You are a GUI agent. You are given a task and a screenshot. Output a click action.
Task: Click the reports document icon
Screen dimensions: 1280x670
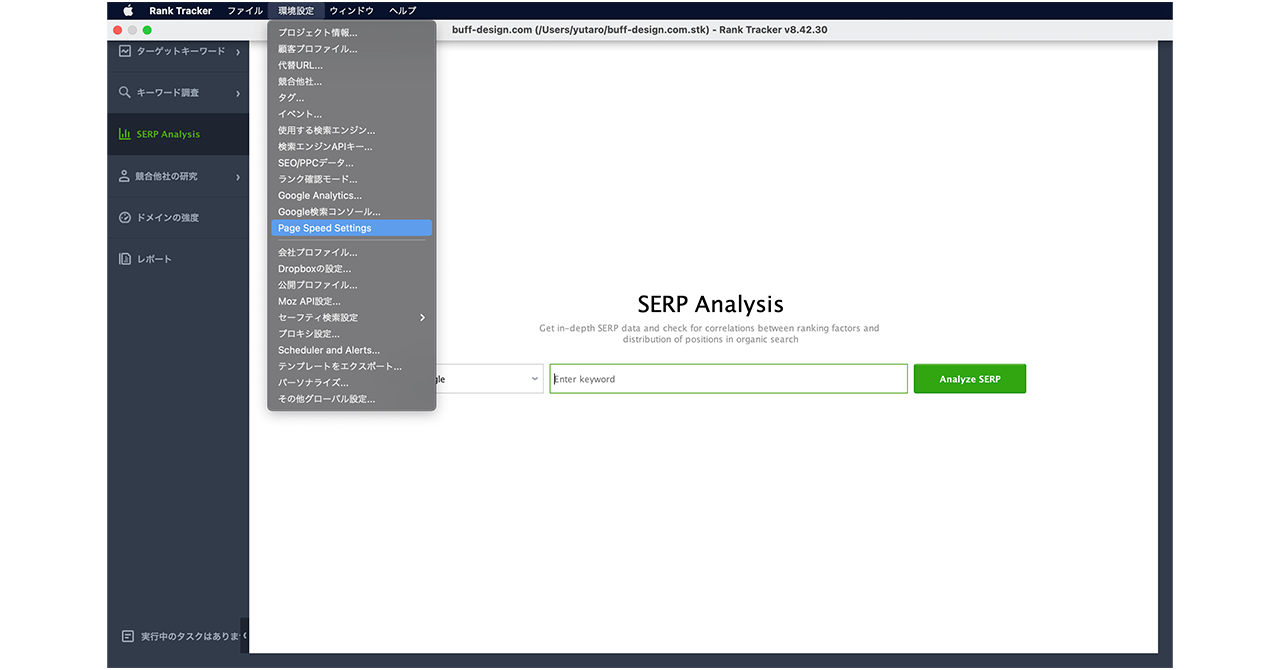125,259
